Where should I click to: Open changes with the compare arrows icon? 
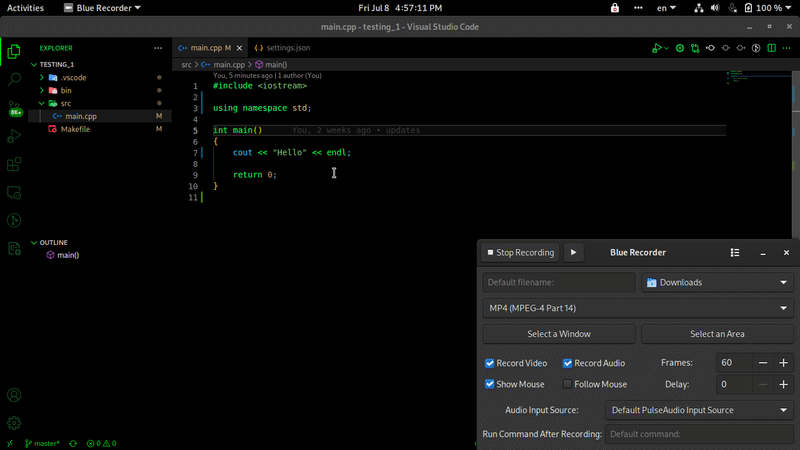pos(695,48)
